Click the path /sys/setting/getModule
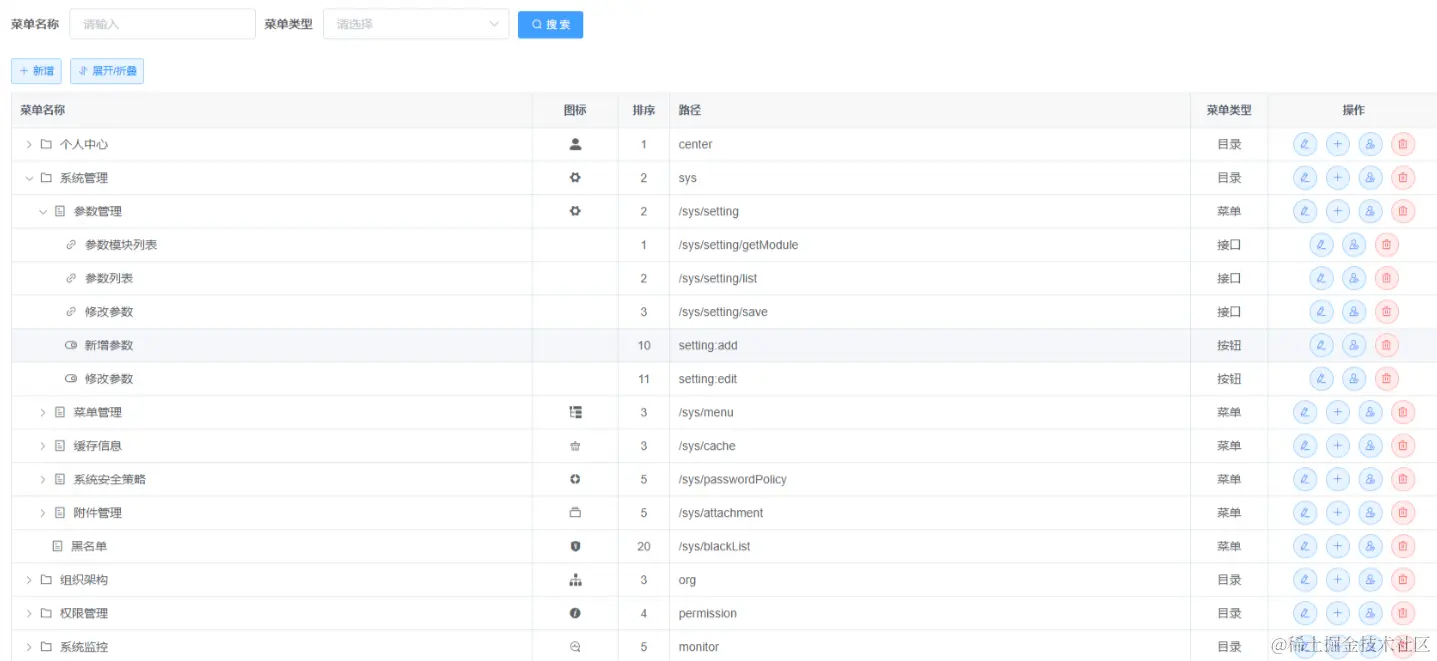 coord(738,245)
